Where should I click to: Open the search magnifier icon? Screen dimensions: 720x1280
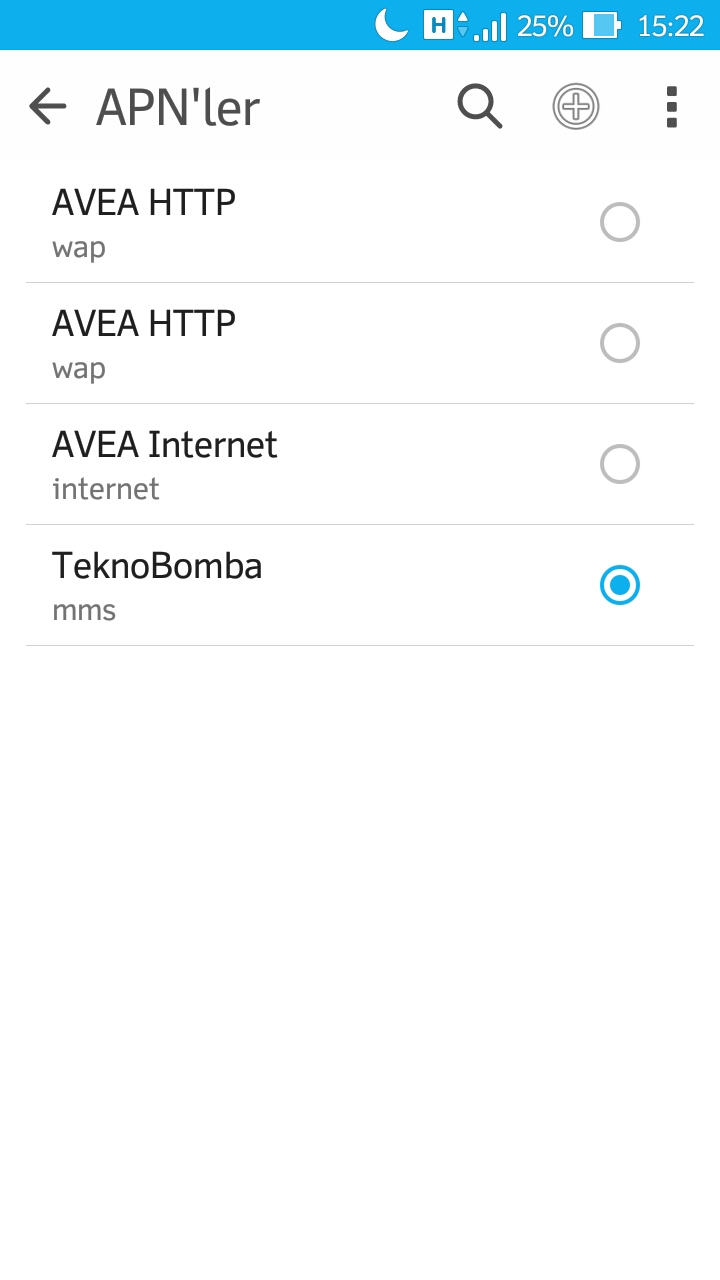(480, 106)
